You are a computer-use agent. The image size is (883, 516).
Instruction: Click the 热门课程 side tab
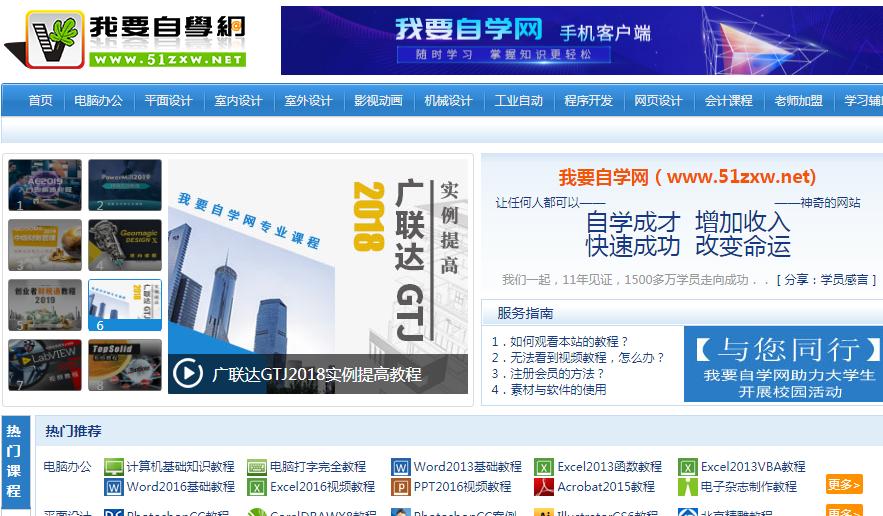point(14,462)
